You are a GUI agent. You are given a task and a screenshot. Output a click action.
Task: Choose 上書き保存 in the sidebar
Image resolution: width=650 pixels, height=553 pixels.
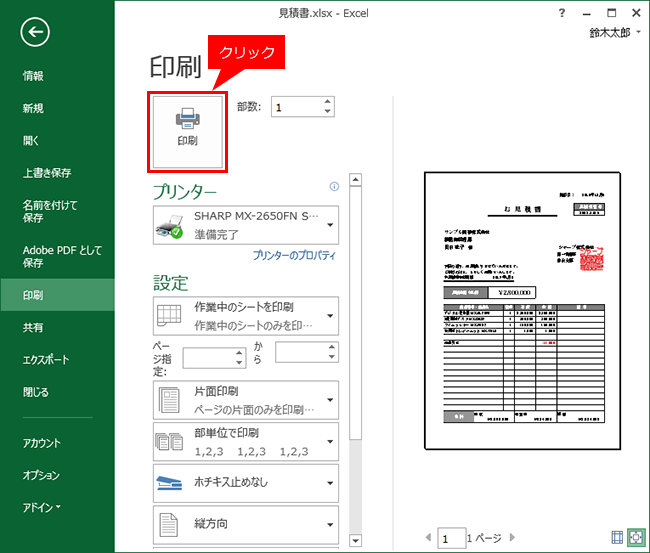(x=47, y=173)
